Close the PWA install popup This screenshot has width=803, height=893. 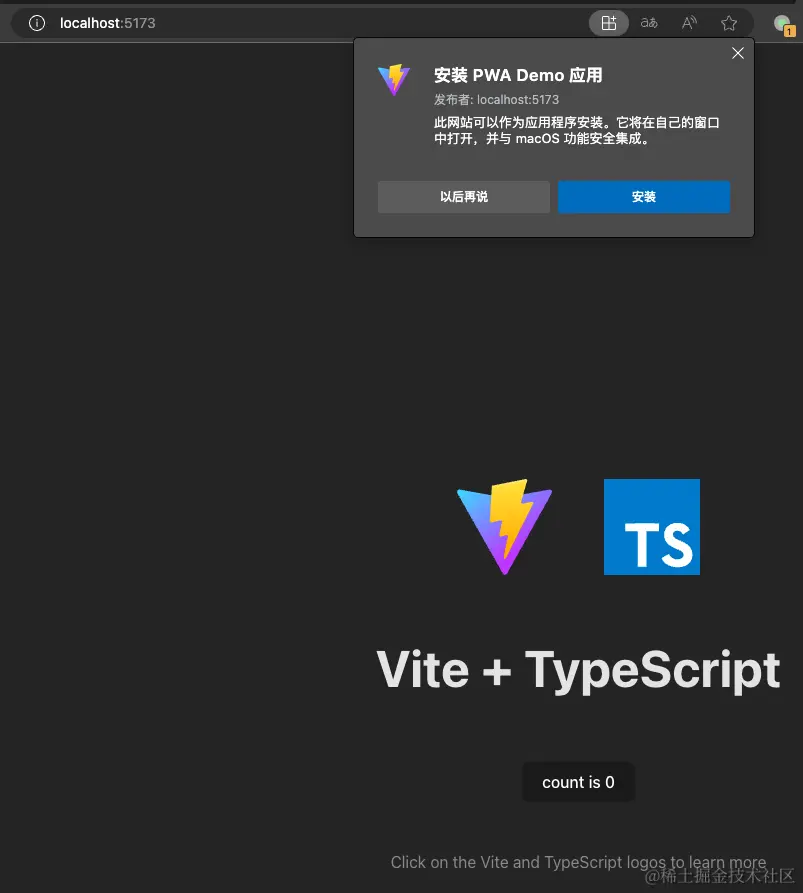click(x=738, y=53)
